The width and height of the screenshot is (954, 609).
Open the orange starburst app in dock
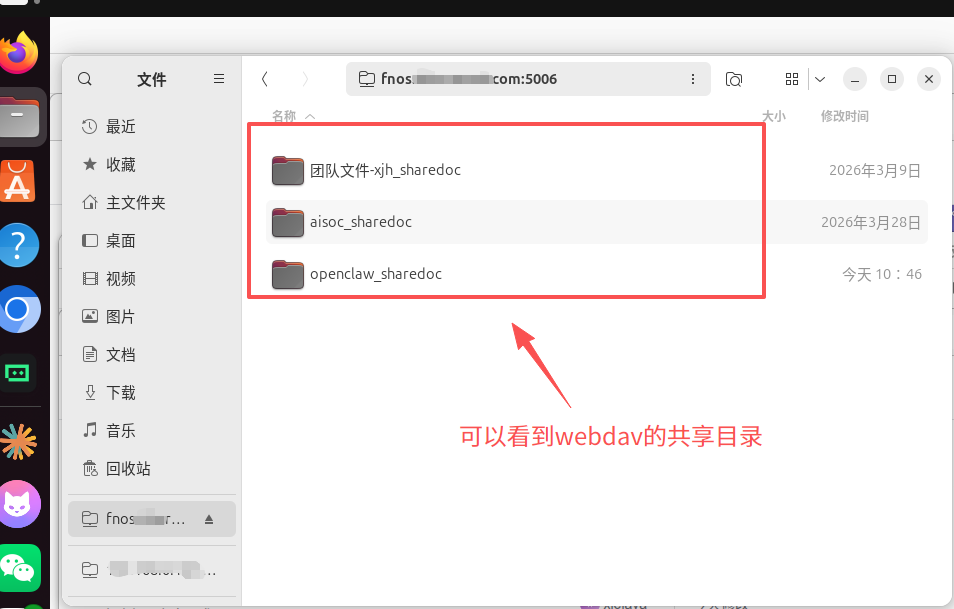coord(18,441)
